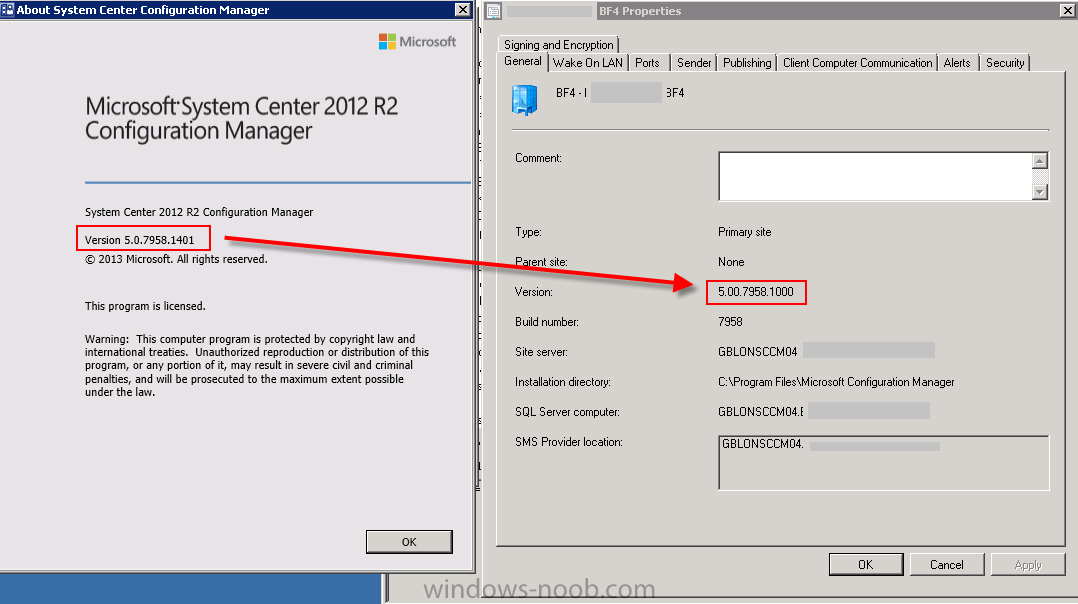Click the 'SQL Server computer:' label
The height and width of the screenshot is (604, 1078).
click(x=567, y=412)
